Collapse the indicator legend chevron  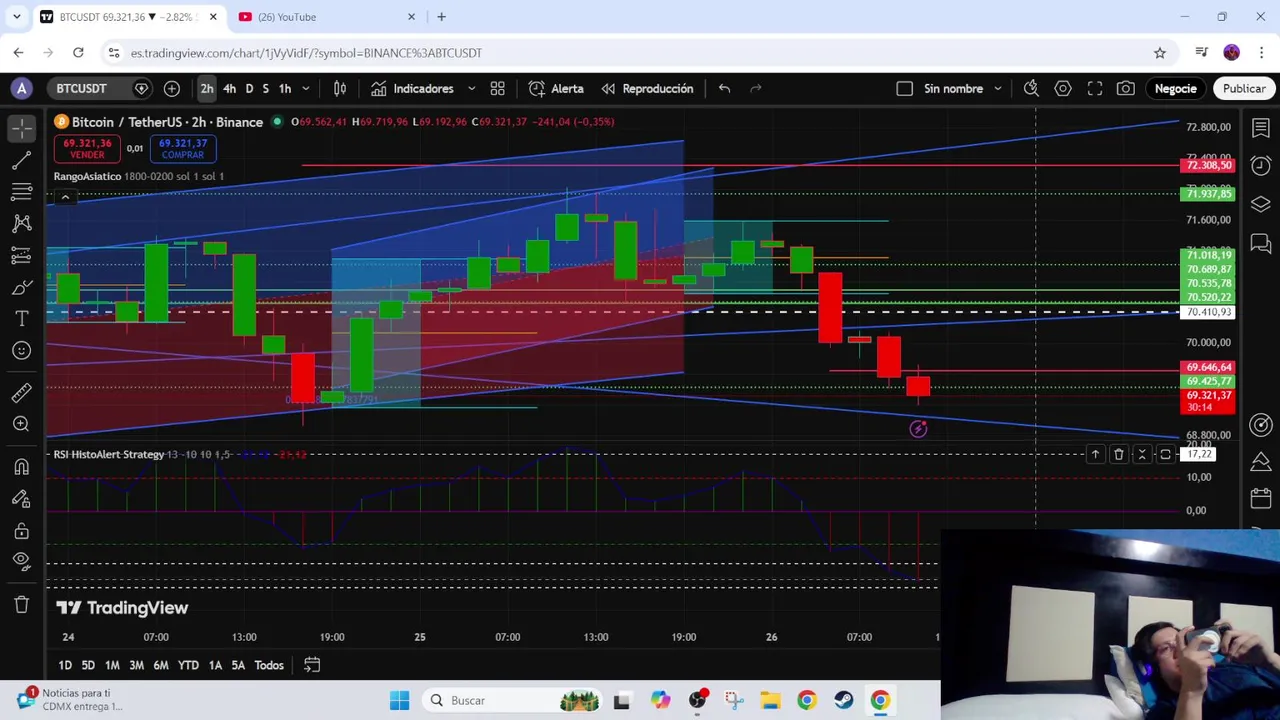pyautogui.click(x=65, y=197)
